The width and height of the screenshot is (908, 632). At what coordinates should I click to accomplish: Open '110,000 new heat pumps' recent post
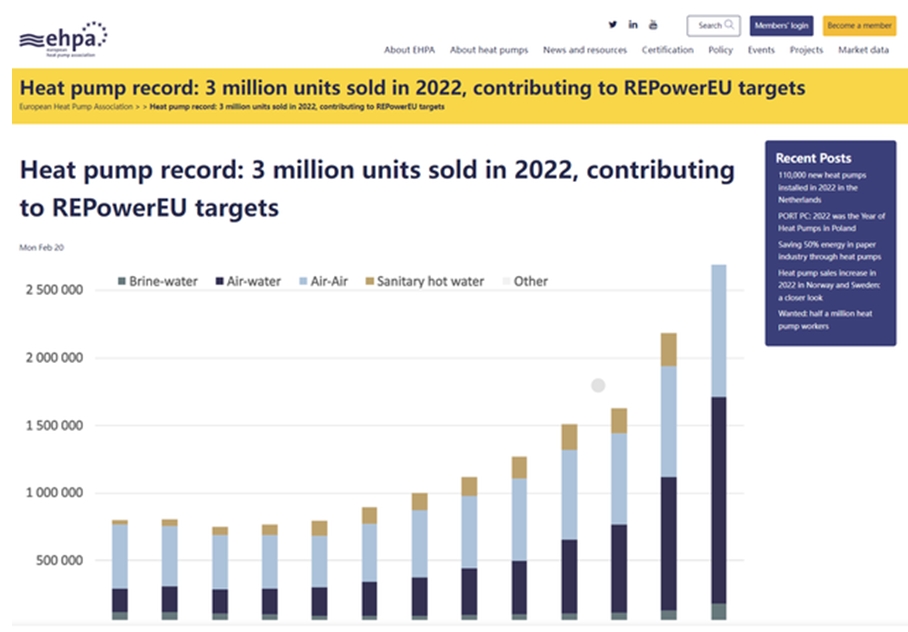pos(822,187)
